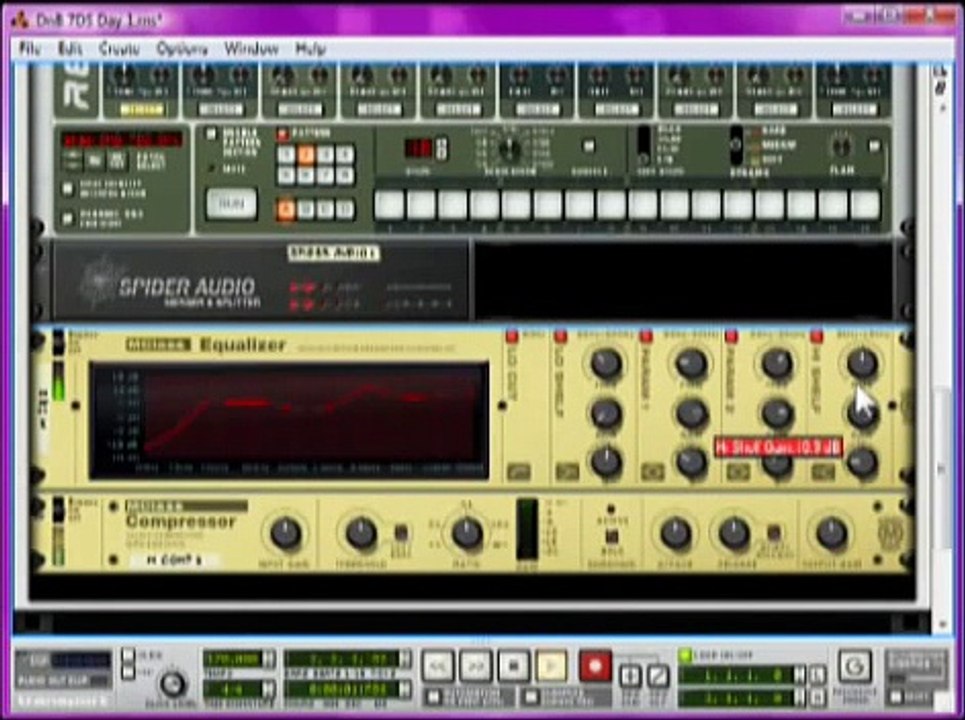
Task: Click the Dynamic Hard/Medium/Soft switch
Action: point(736,146)
